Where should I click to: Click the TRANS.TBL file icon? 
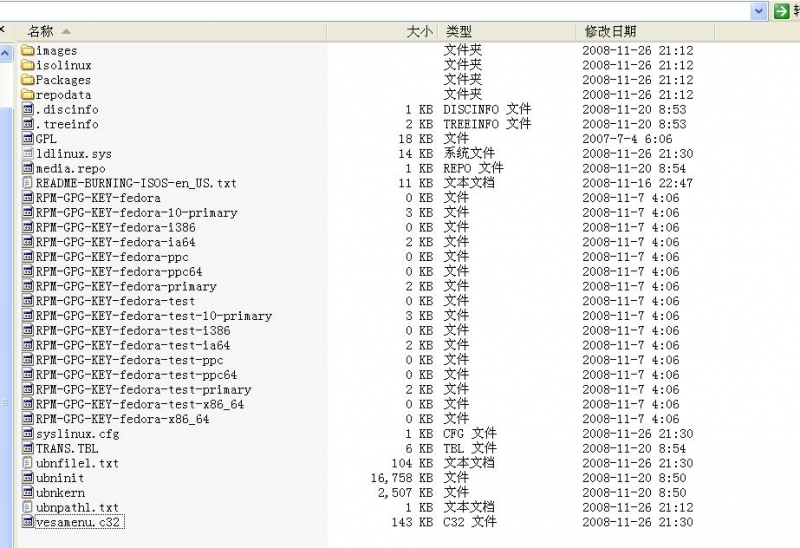pos(28,449)
